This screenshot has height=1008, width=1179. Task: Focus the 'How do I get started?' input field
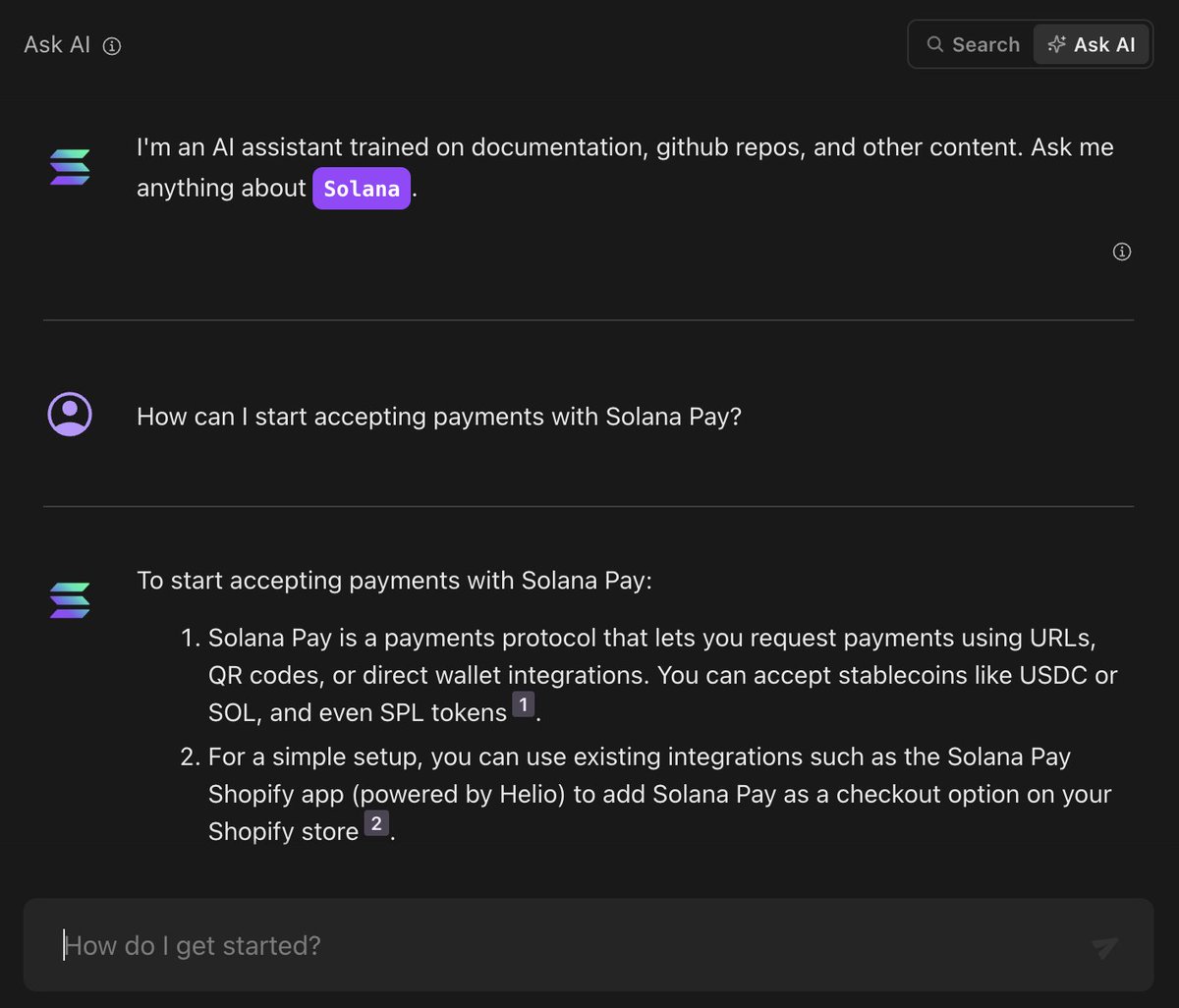589,945
